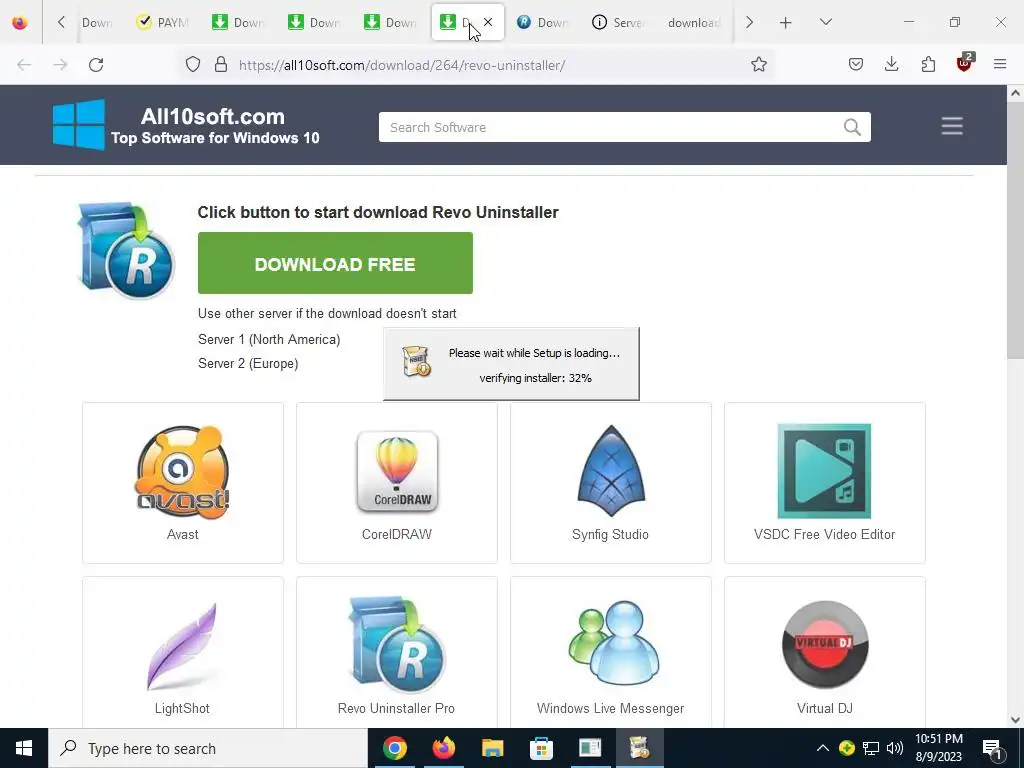Click the browser Back arrow
The width and height of the screenshot is (1024, 768).
(x=24, y=65)
